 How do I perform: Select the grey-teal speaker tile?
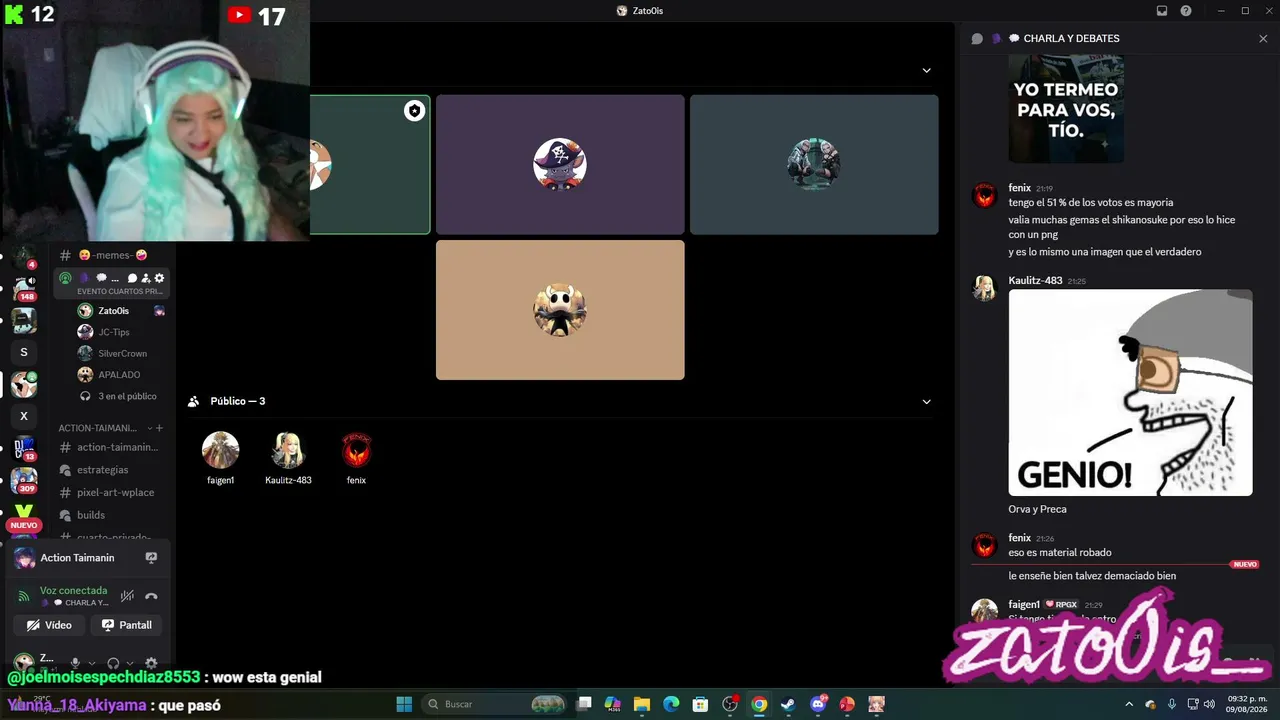tap(814, 165)
